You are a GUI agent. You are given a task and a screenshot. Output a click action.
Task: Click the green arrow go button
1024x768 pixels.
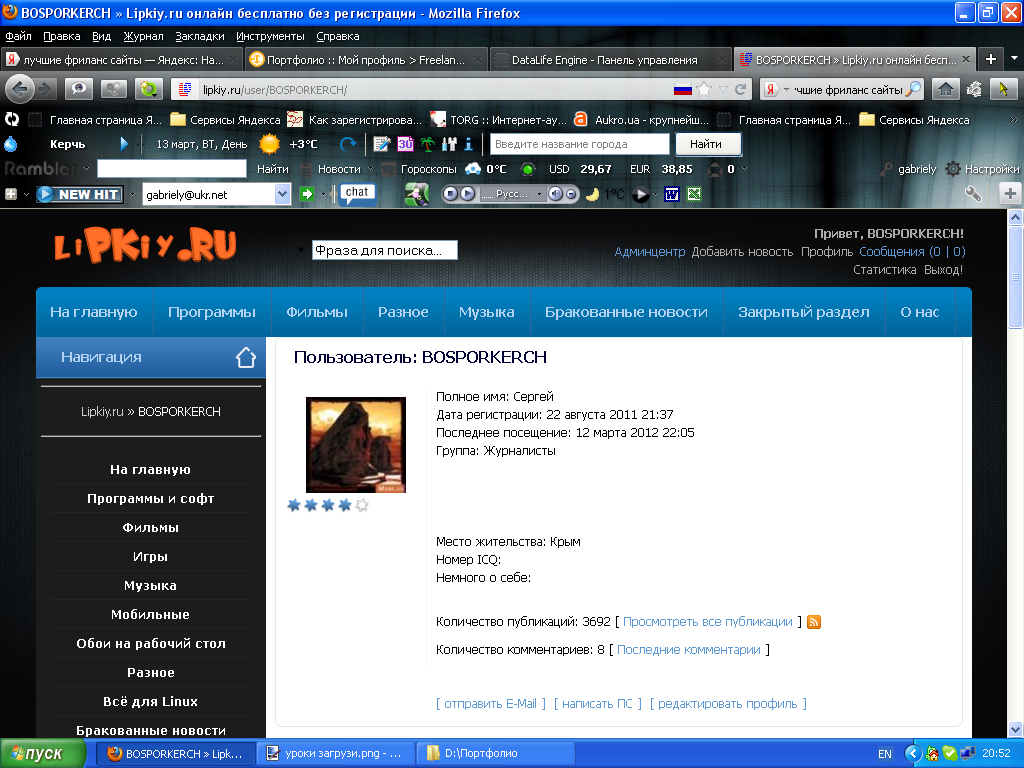tap(306, 194)
